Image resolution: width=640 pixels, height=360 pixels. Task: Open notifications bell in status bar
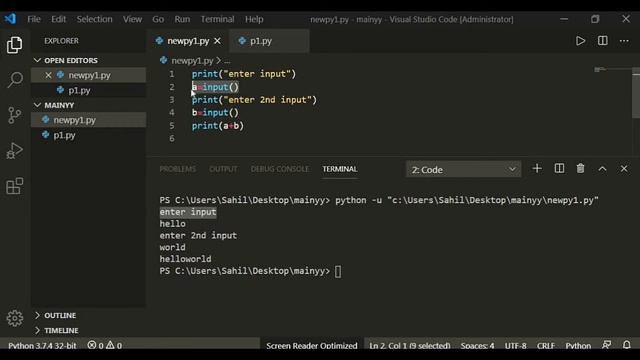click(x=627, y=345)
